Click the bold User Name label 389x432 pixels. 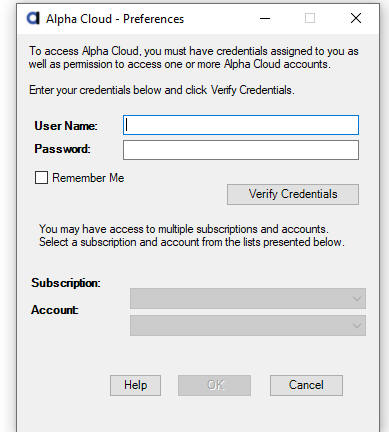pyautogui.click(x=66, y=126)
